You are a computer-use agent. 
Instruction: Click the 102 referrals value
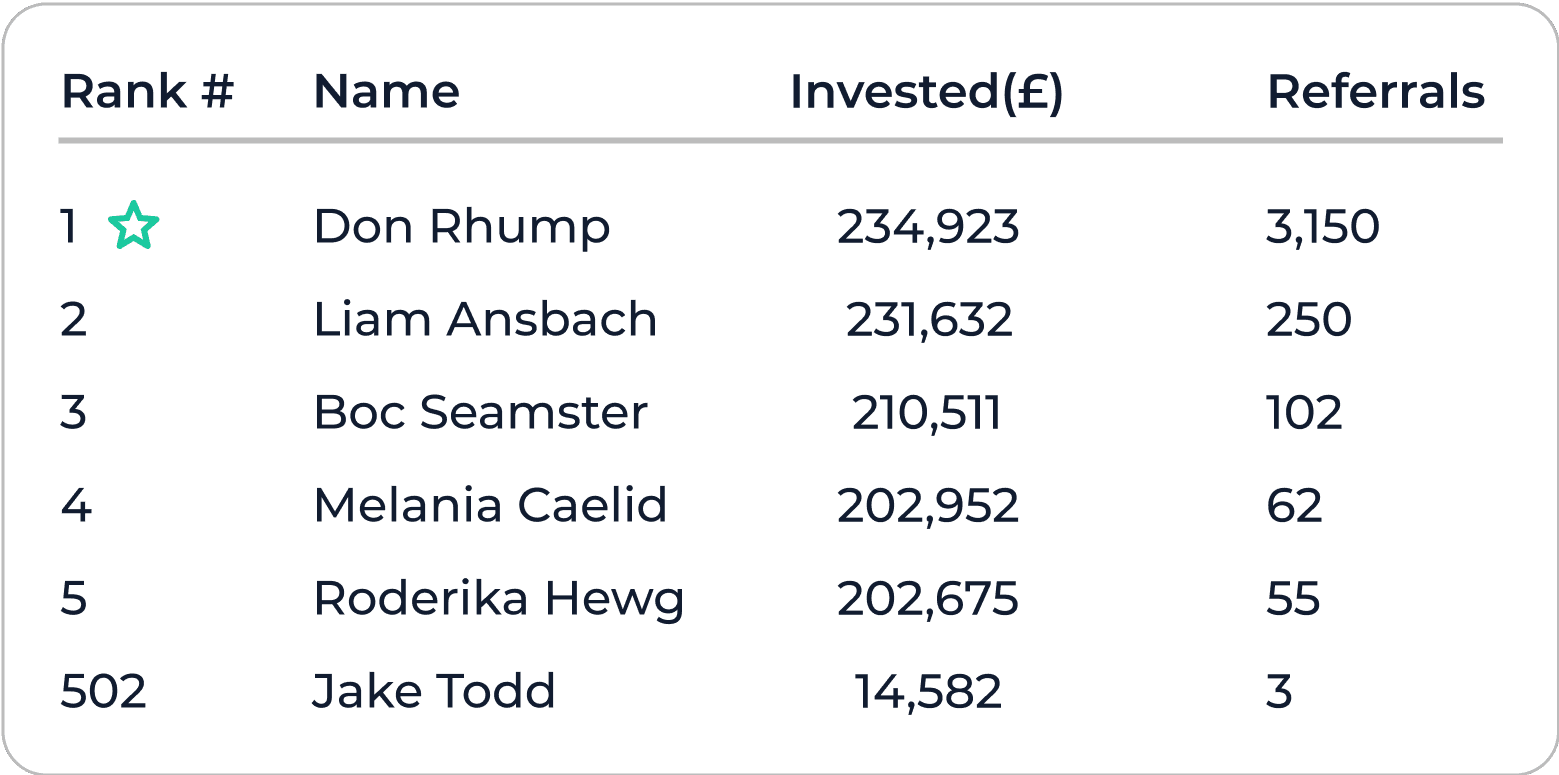coord(1304,413)
